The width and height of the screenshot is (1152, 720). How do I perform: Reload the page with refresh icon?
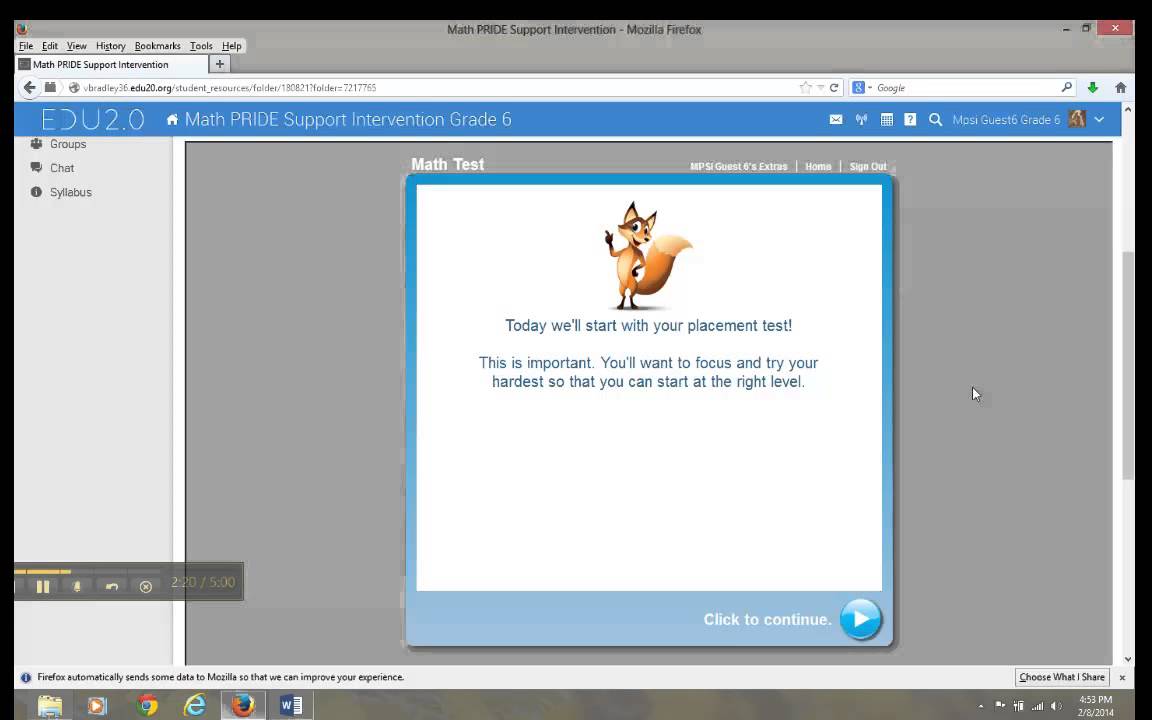pos(834,87)
